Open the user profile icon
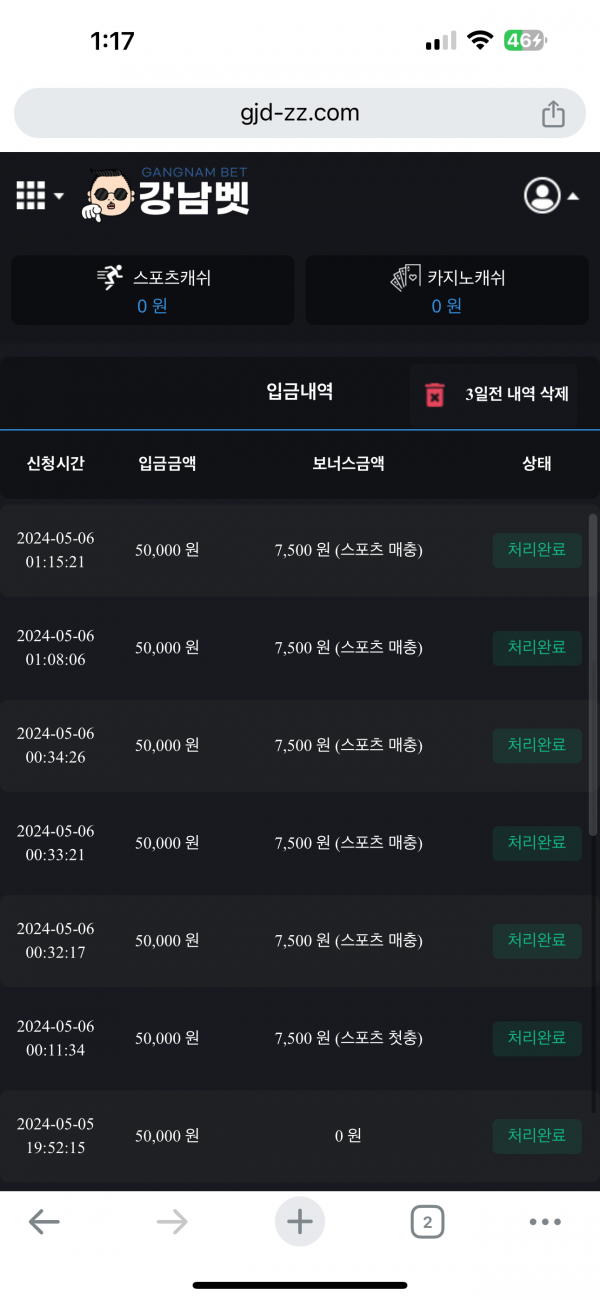600x1300 pixels. pyautogui.click(x=542, y=195)
